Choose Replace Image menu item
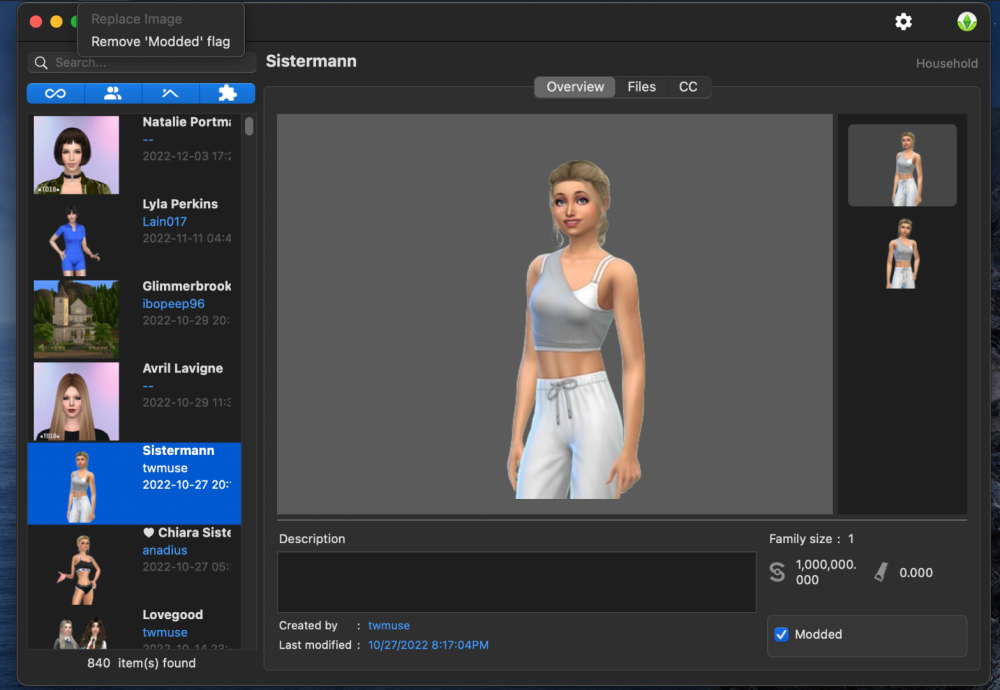Screen dimensions: 1000x690 coord(136,19)
